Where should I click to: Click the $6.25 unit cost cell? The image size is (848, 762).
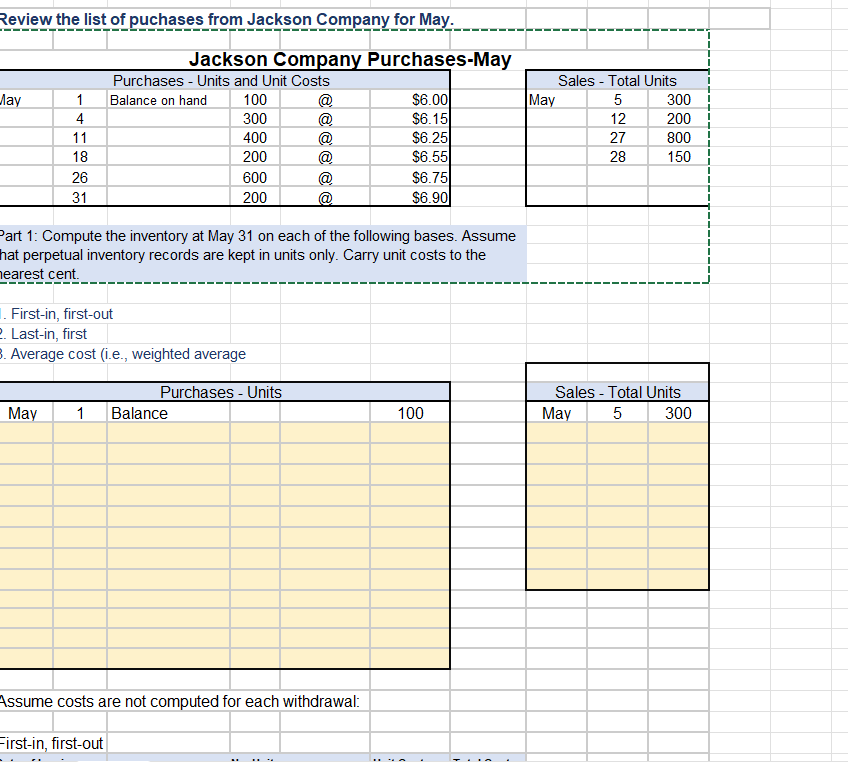pyautogui.click(x=410, y=138)
